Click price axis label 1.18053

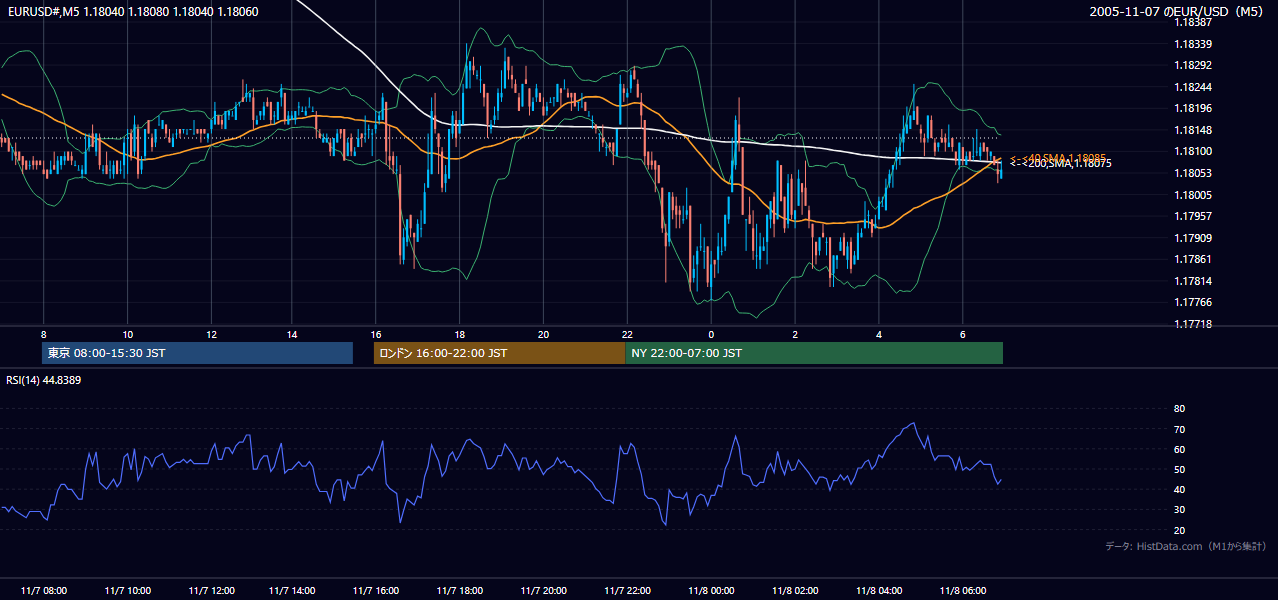click(1193, 173)
